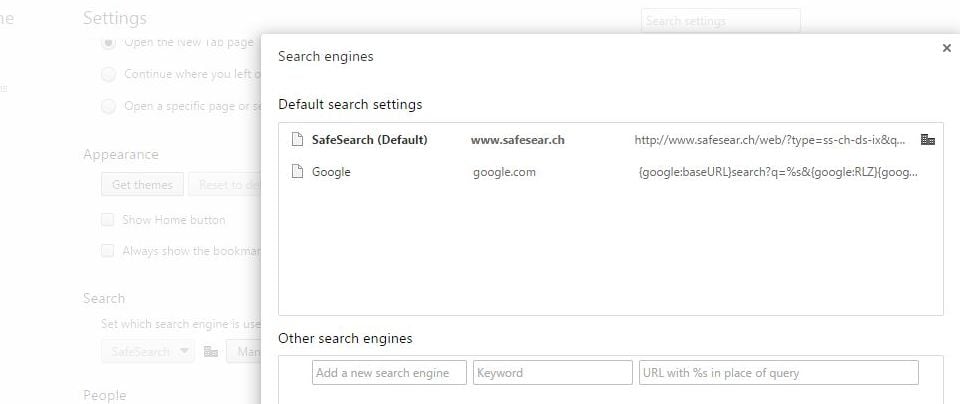The image size is (960, 404).
Task: Click the page icon beside Google
Action: click(x=296, y=172)
